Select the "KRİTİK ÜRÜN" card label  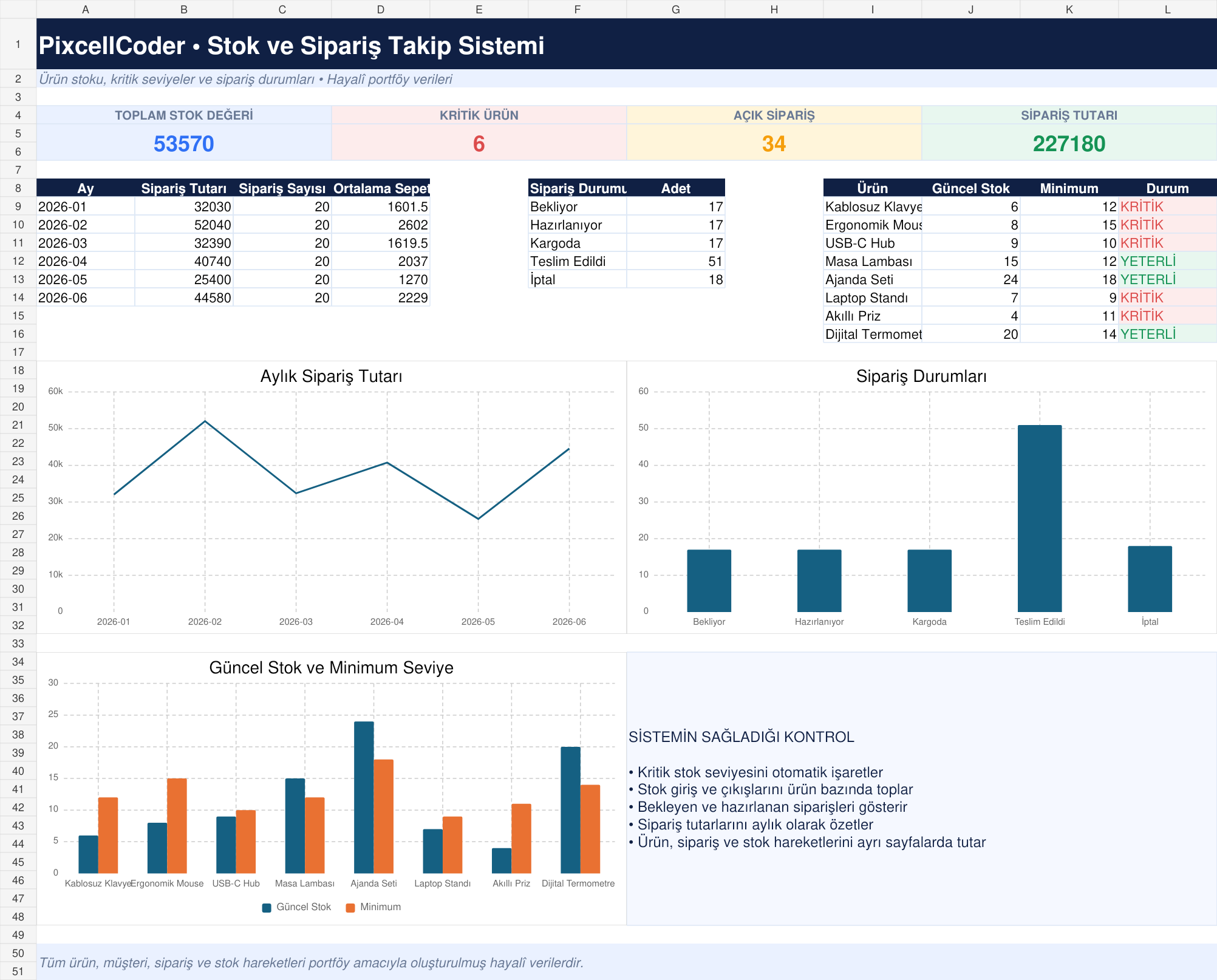(479, 115)
